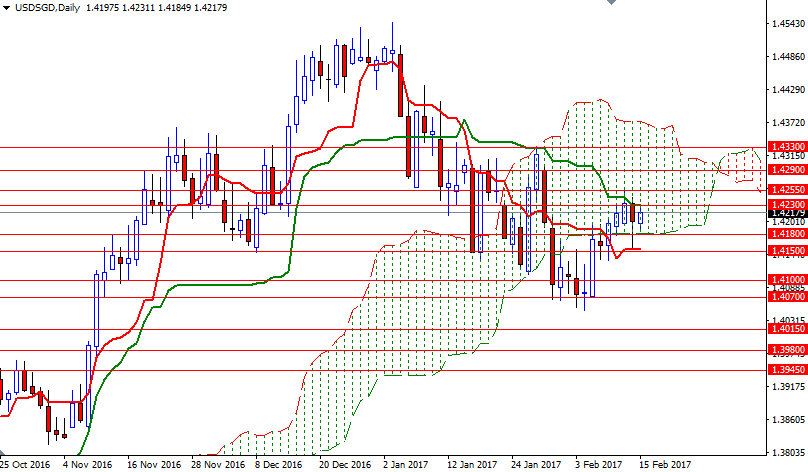Click the 12 Jan 2017 date label

click(472, 465)
